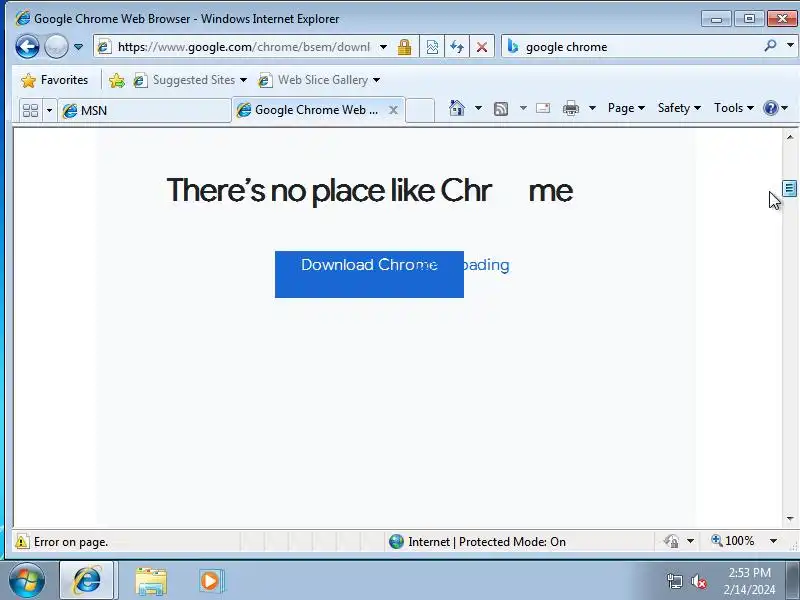Click the status bar privacy shield icon
The height and width of the screenshot is (600, 800).
671,541
